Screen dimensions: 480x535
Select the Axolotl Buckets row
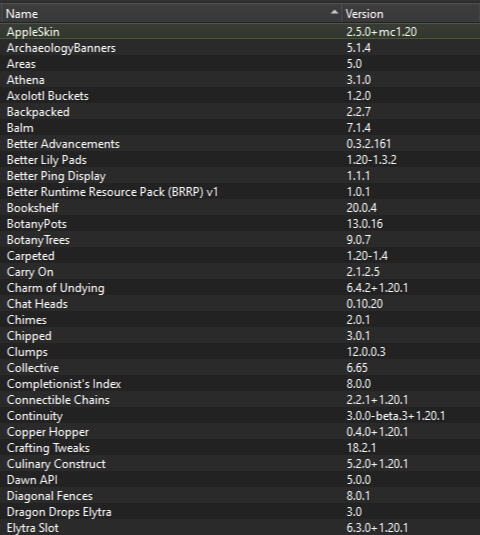(240, 96)
